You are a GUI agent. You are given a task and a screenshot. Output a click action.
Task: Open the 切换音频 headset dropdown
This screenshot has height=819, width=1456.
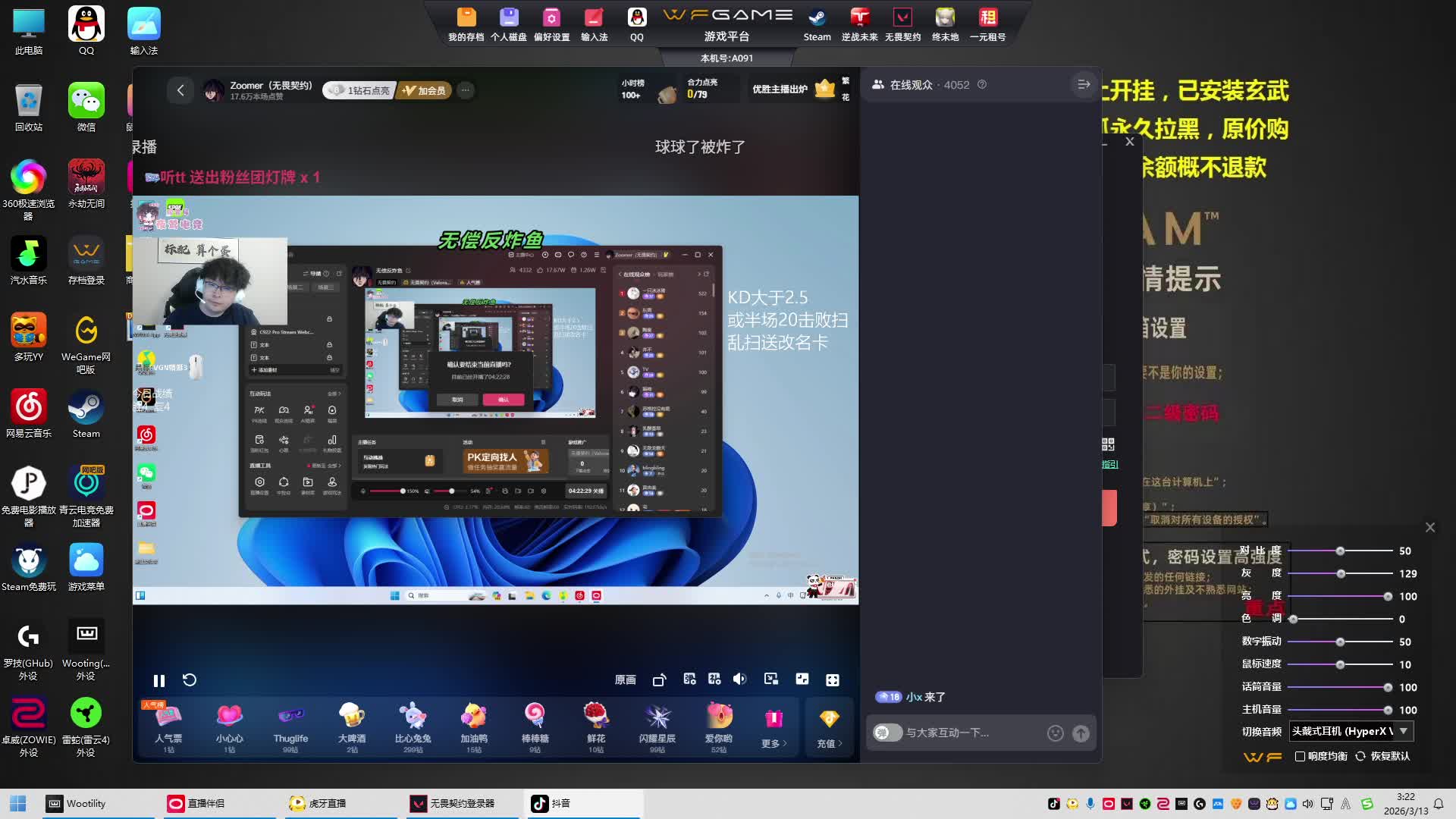click(1404, 731)
